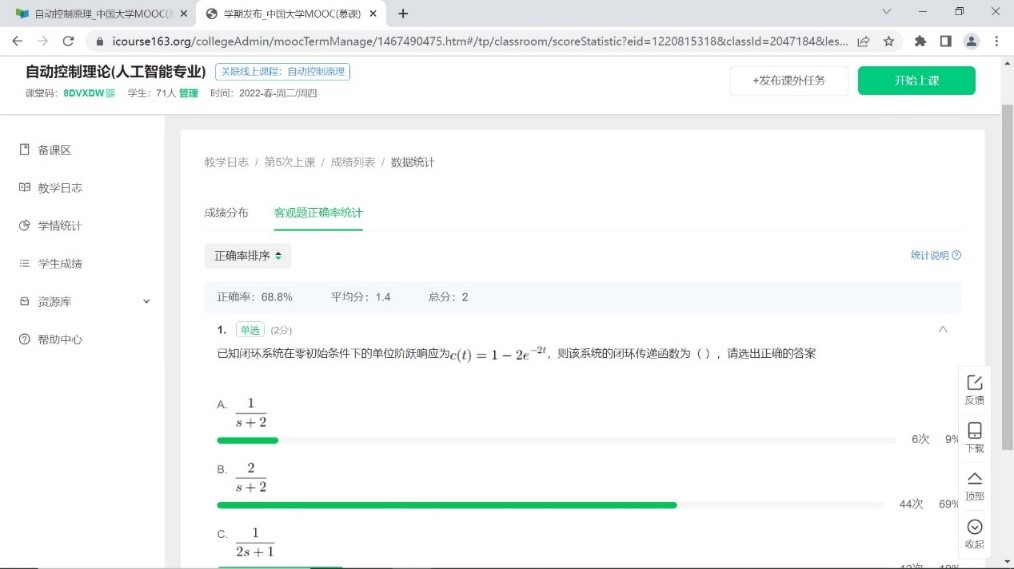
Task: Open the 正确率排序 sort dropdown
Action: [248, 256]
